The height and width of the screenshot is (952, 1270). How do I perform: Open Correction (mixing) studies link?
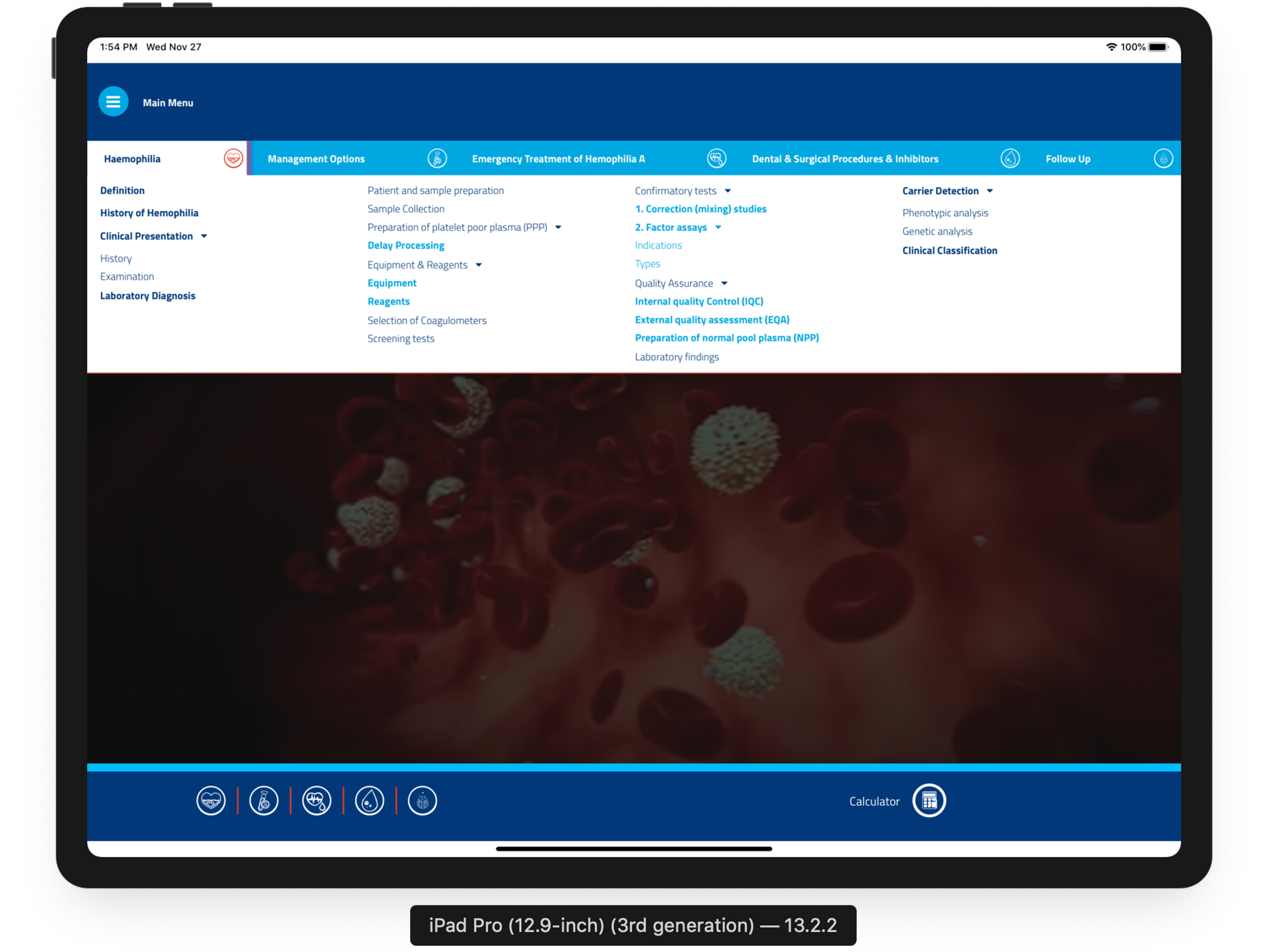pyautogui.click(x=701, y=209)
